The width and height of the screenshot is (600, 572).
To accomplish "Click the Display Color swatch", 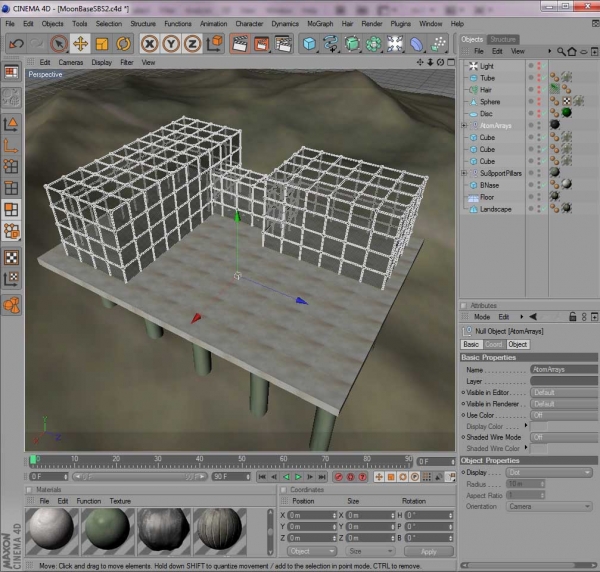I will coord(539,426).
